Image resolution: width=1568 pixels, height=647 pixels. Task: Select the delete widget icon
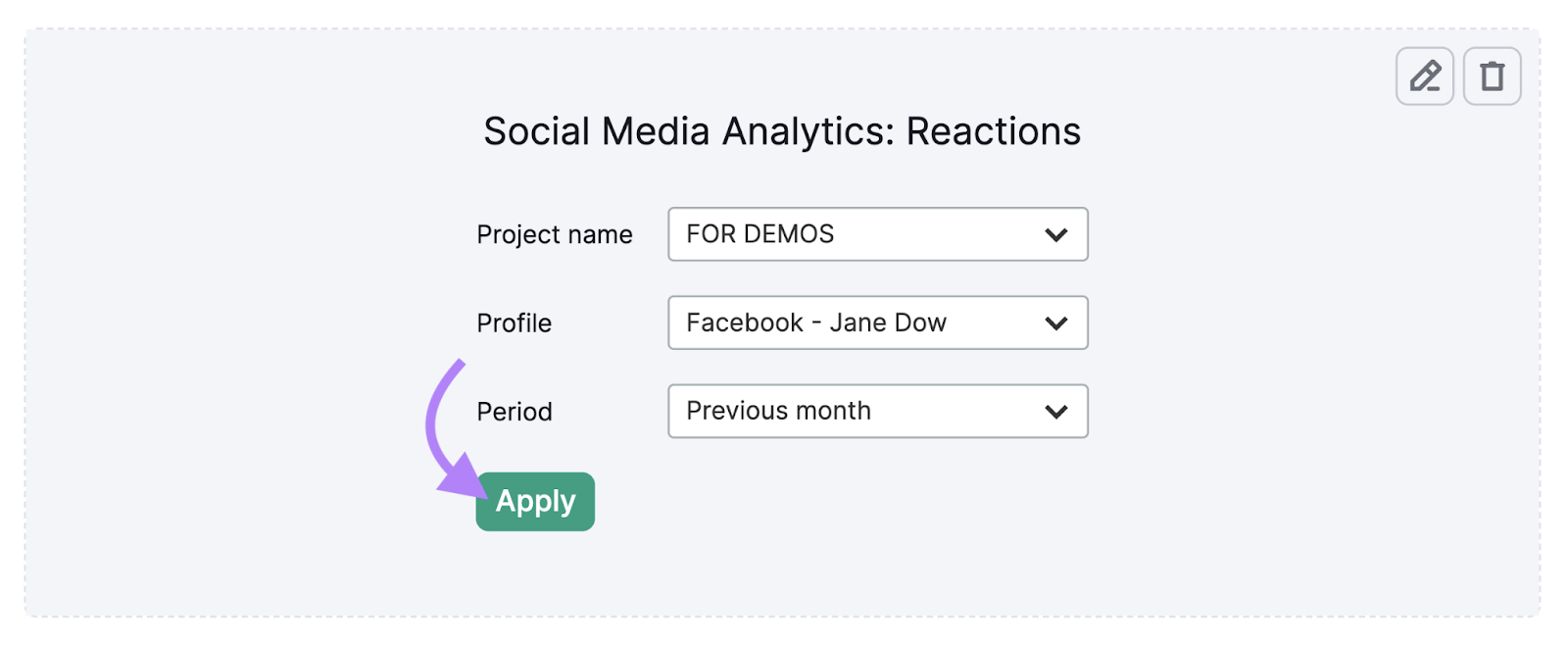click(x=1491, y=75)
